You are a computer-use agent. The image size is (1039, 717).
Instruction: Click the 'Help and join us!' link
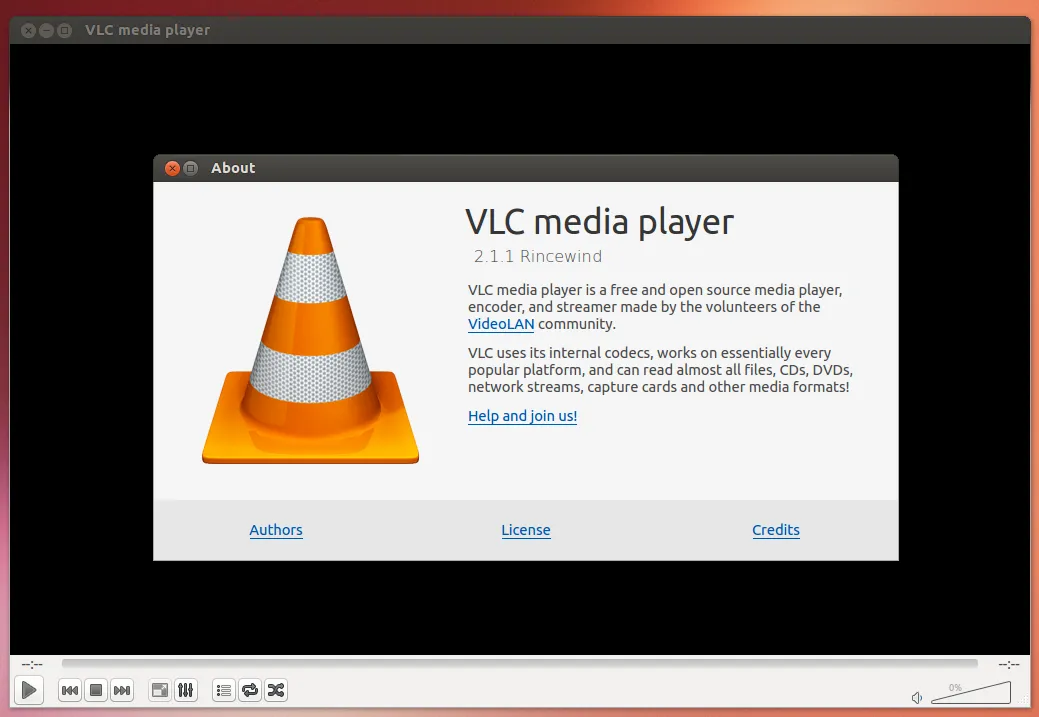(522, 416)
